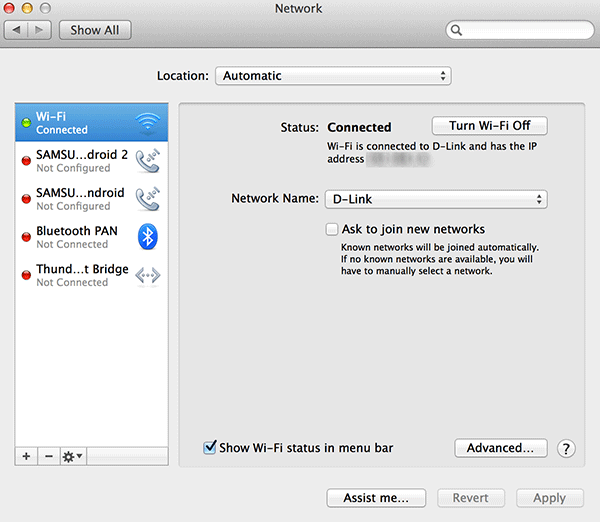
Task: Enable Ask to join new networks
Action: [x=332, y=229]
